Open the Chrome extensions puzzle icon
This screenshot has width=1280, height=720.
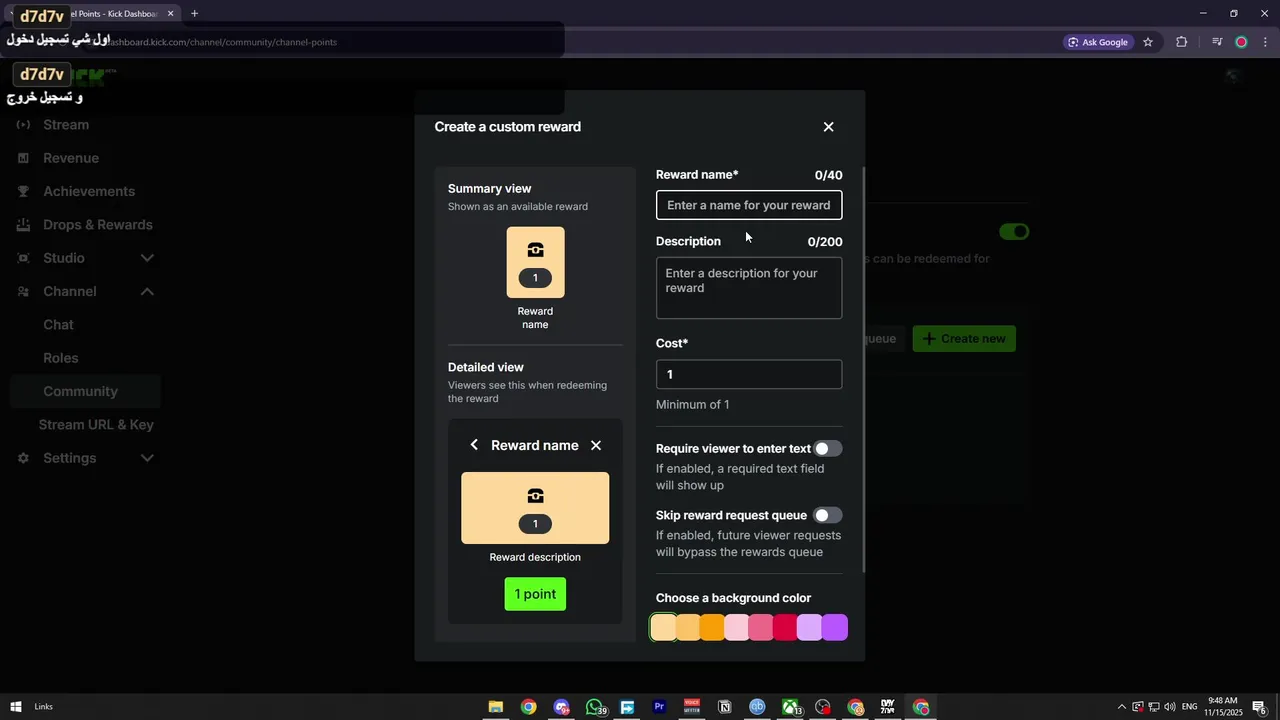point(1182,42)
